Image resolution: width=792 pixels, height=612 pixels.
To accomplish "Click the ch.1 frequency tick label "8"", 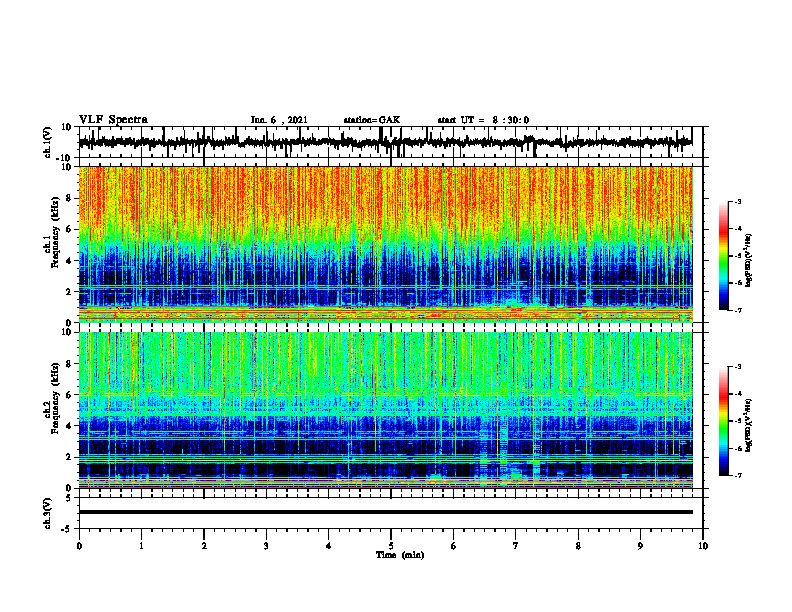I will (x=69, y=198).
